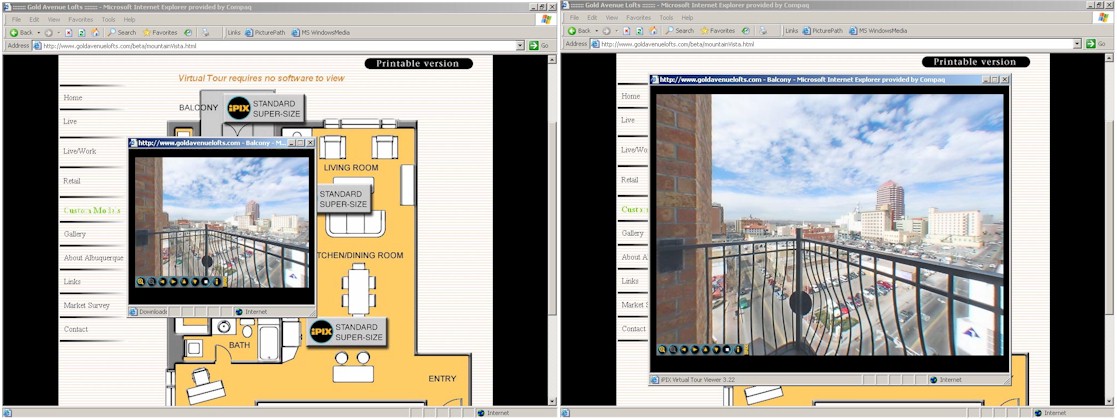Click info icon in large right IPIX viewer

tap(738, 349)
